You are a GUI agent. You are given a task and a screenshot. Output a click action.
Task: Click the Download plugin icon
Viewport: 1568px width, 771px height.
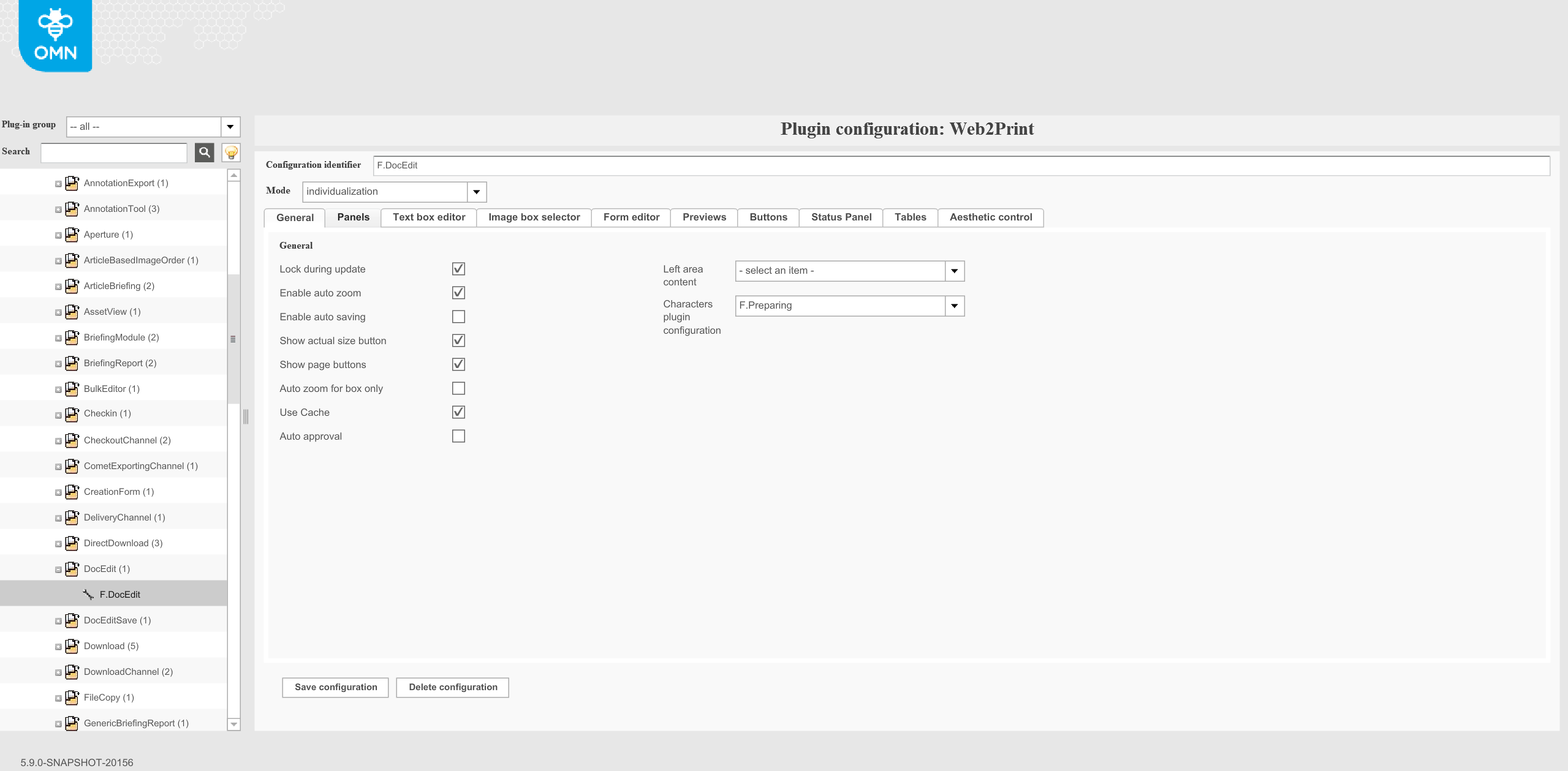pos(72,646)
